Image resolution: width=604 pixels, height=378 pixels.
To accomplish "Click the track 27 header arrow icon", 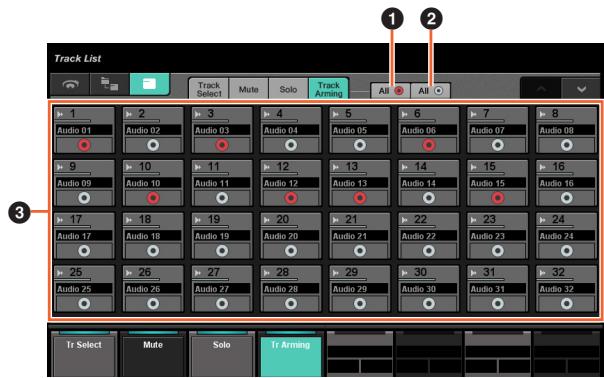I will tap(198, 272).
